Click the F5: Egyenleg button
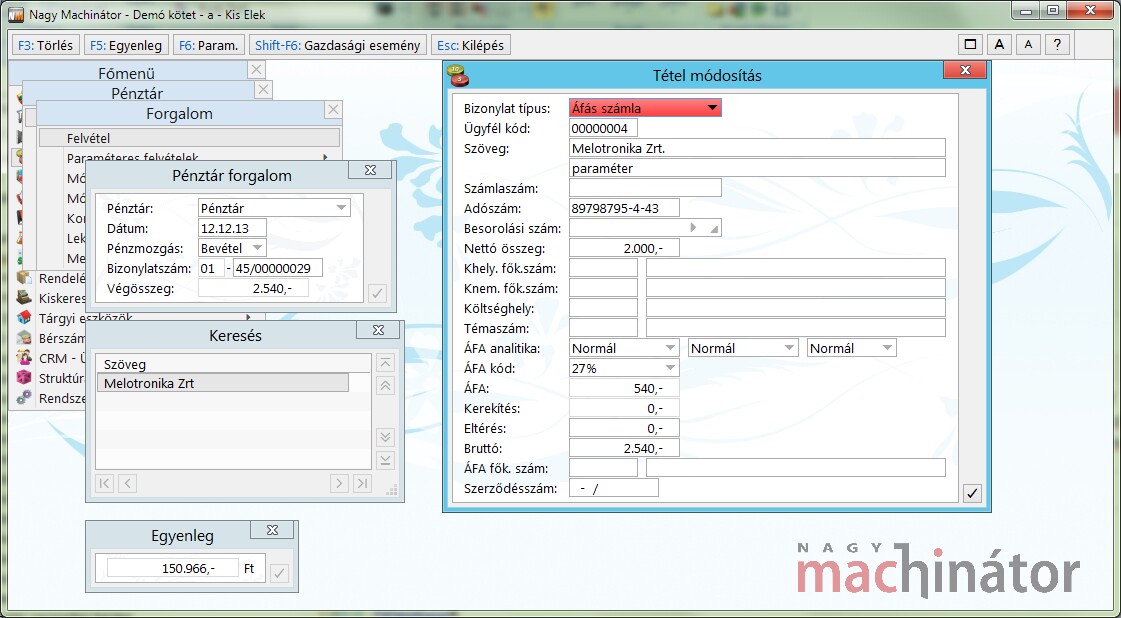 point(126,45)
